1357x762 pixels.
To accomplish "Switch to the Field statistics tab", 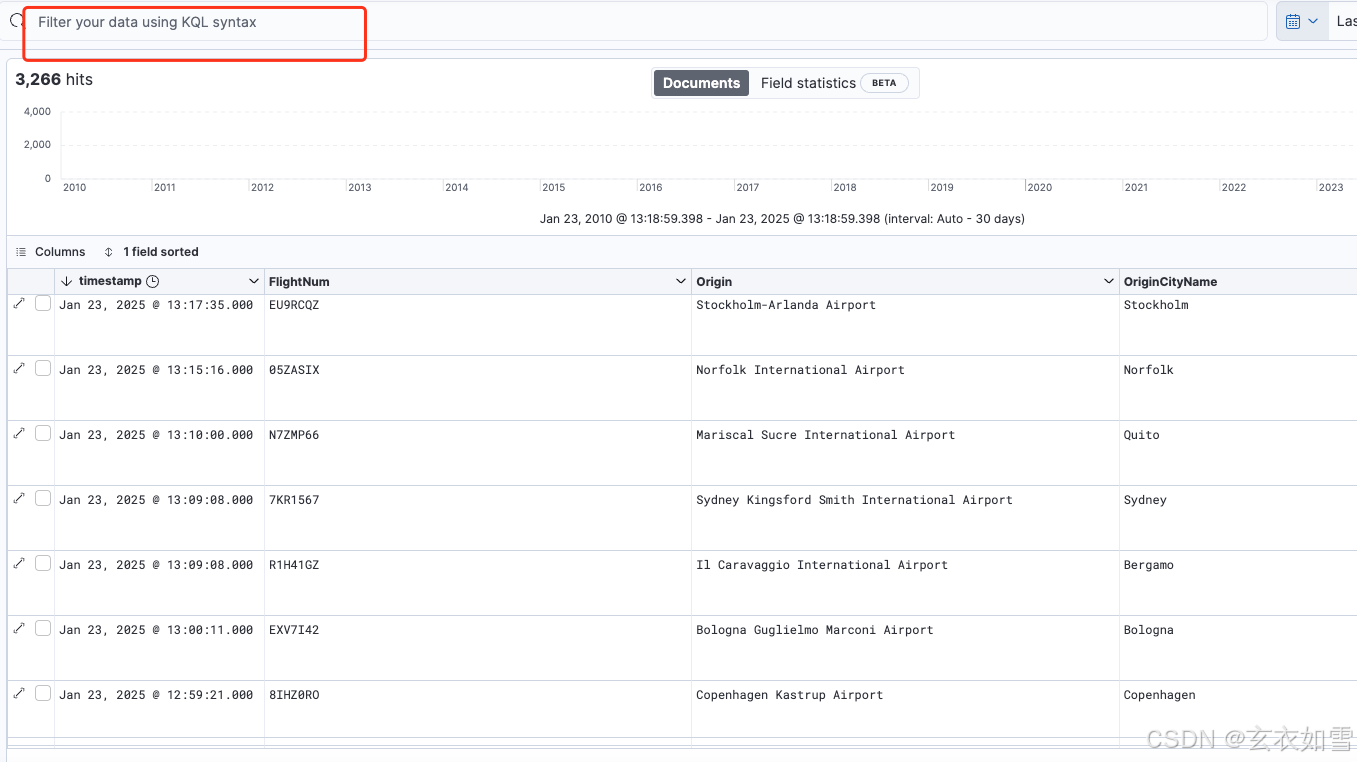I will point(834,83).
